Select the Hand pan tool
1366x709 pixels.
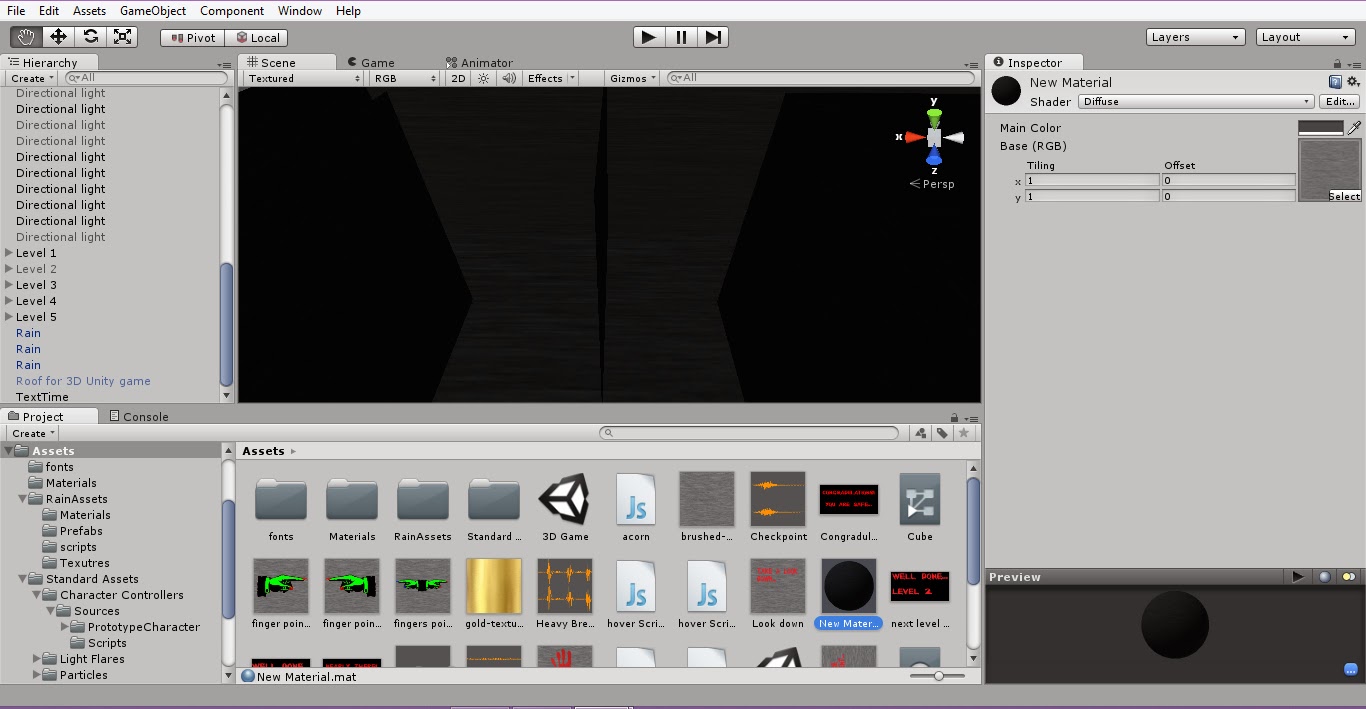point(25,36)
